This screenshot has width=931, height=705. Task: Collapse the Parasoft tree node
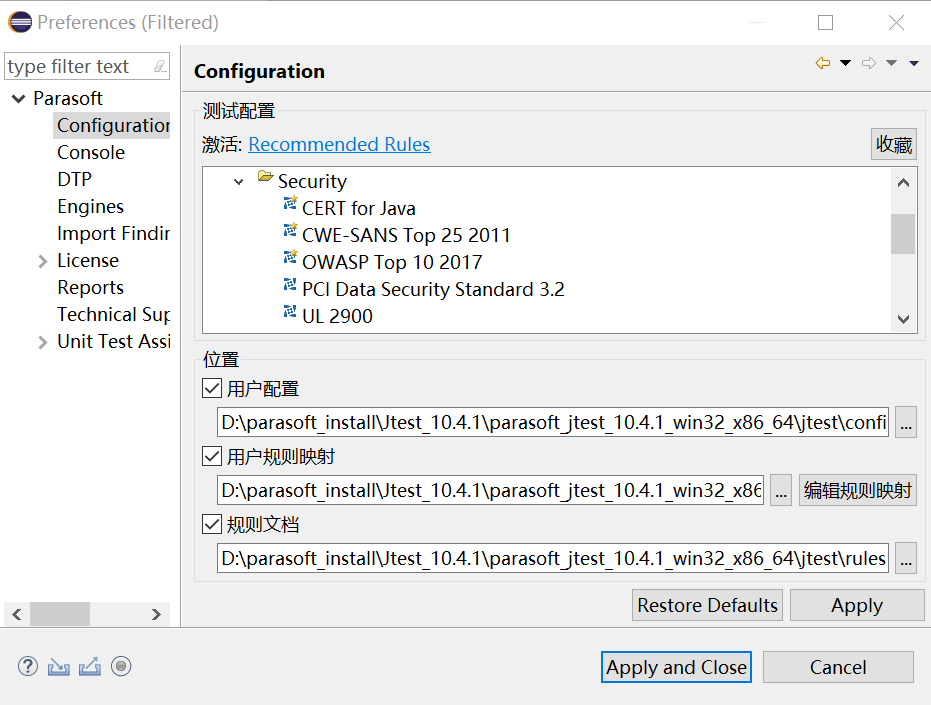19,99
